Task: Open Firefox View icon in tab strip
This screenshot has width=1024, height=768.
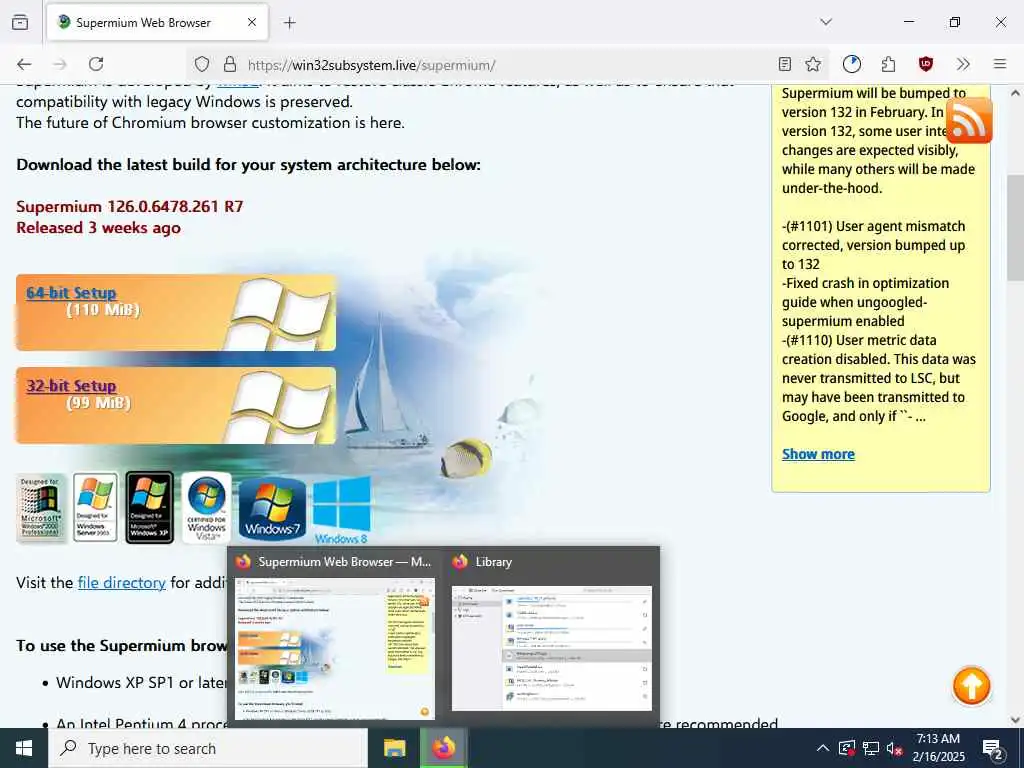Action: 20,22
